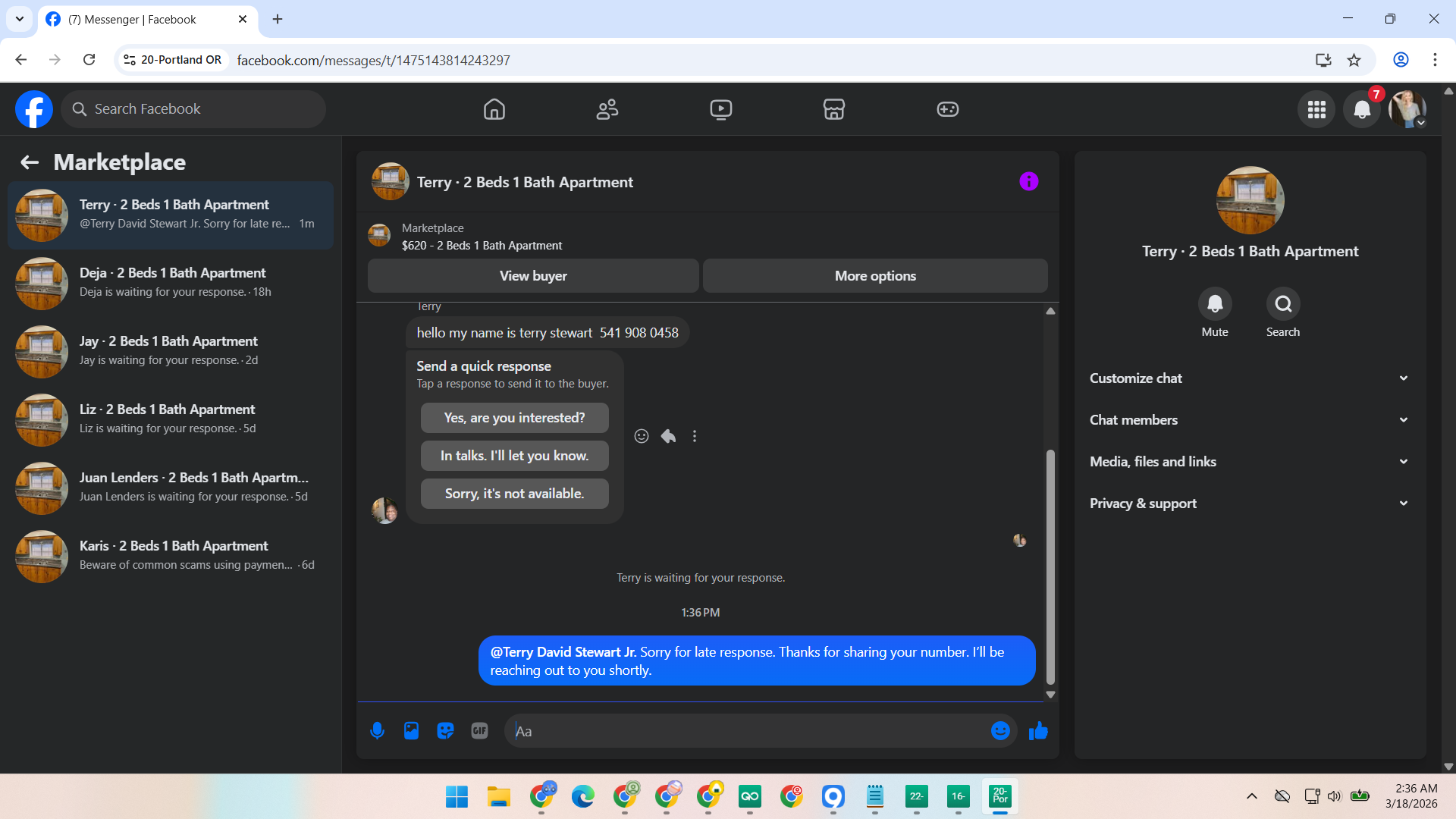Open File Explorer from the taskbar
This screenshot has height=819, width=1456.
498,797
